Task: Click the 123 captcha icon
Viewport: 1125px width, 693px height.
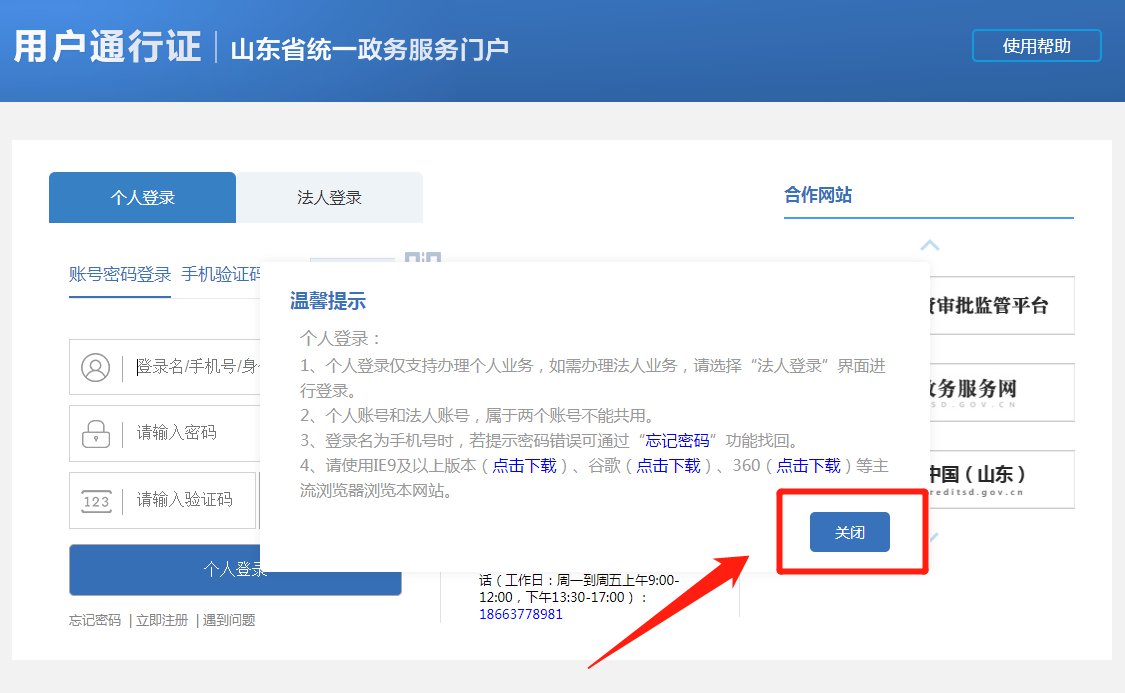Action: (95, 501)
